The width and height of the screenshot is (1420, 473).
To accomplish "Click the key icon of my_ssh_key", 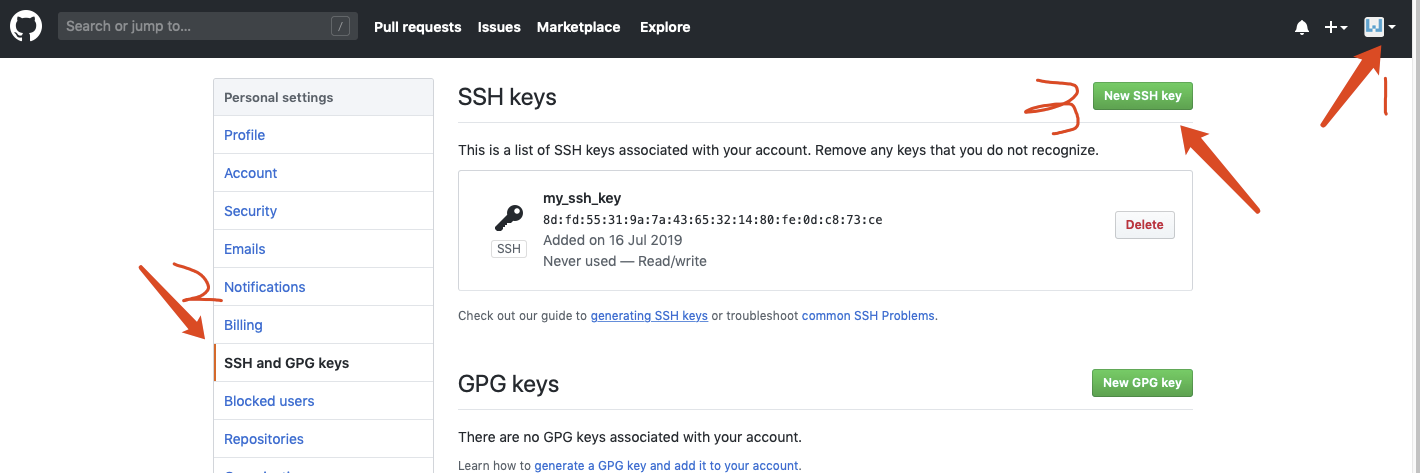I will (508, 218).
